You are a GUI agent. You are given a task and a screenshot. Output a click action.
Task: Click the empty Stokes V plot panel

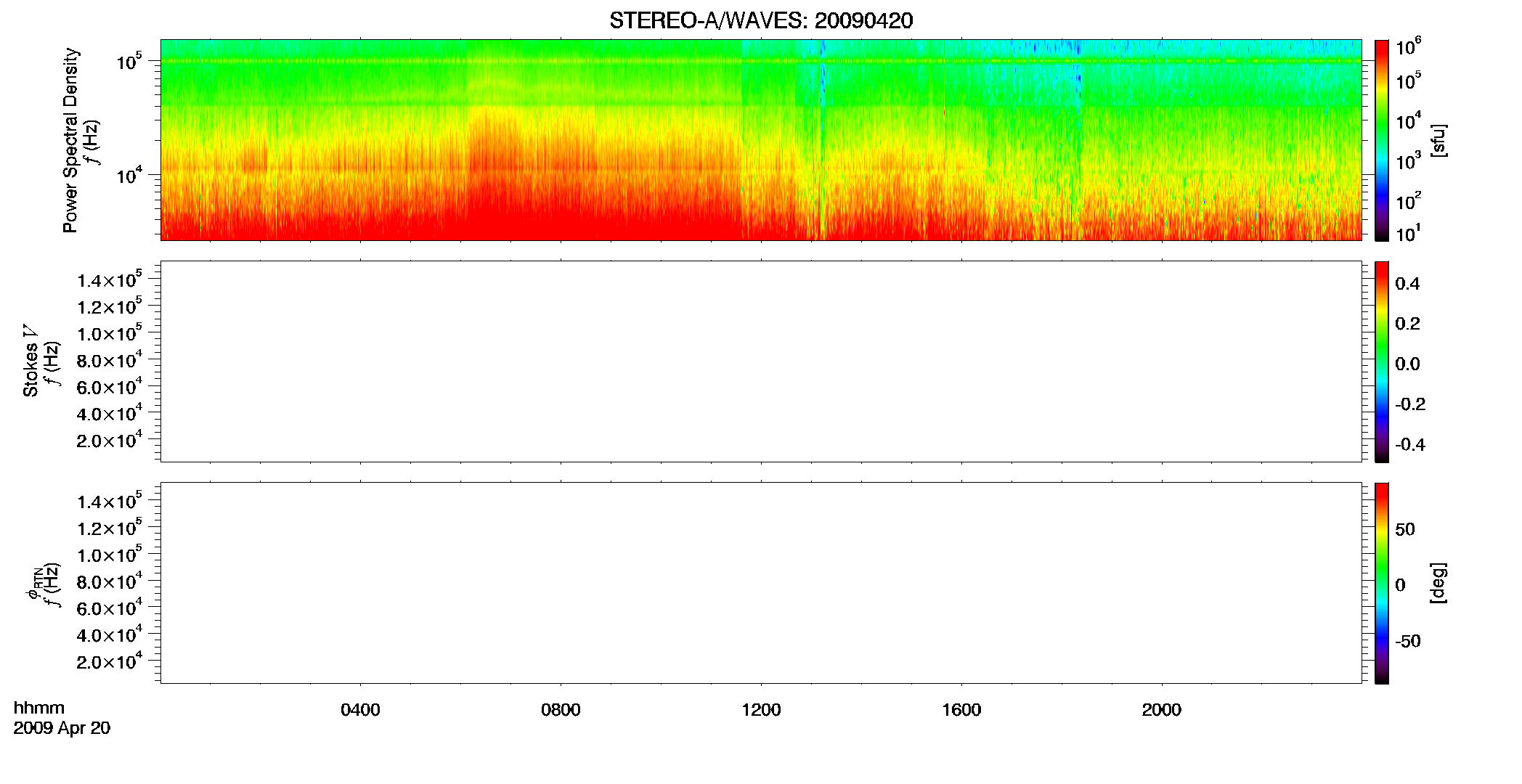[x=761, y=362]
